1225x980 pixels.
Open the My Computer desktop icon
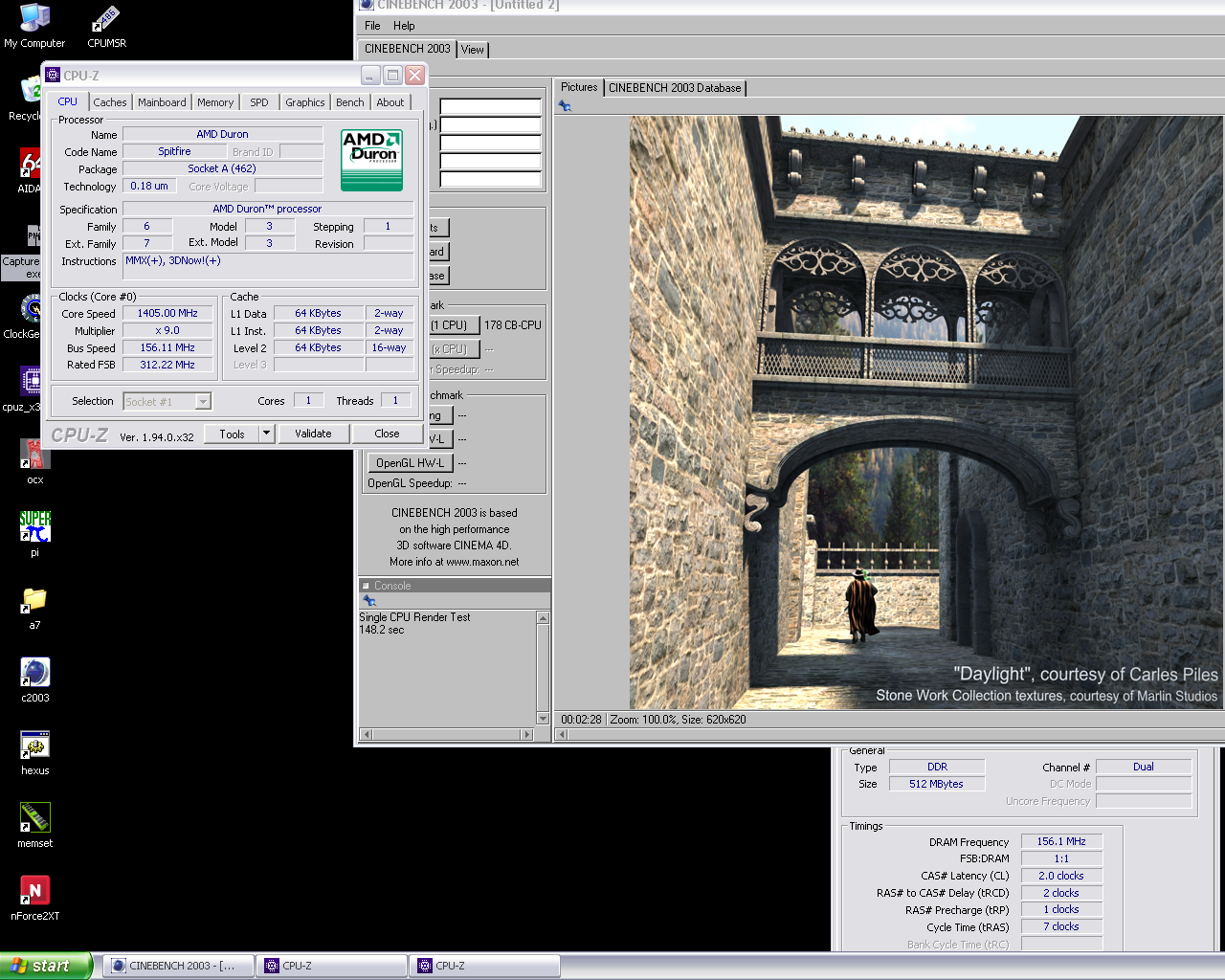[x=34, y=26]
